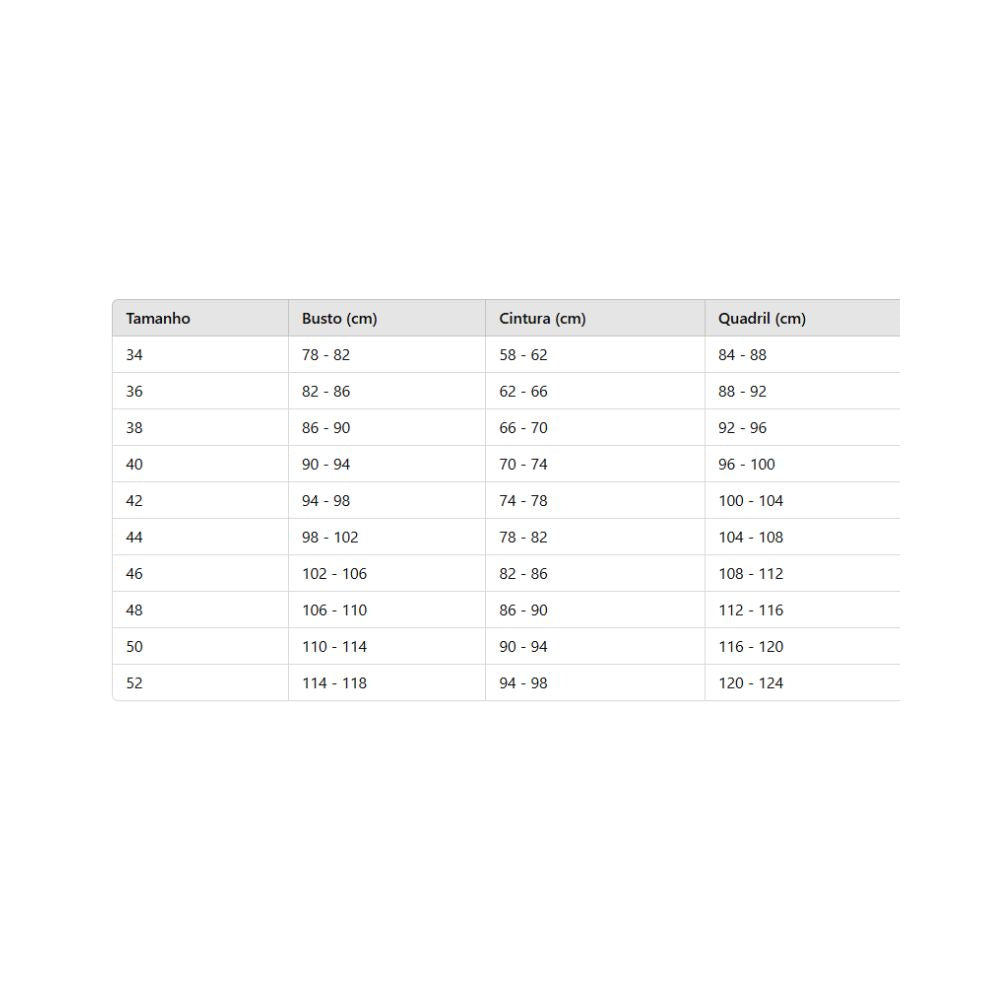The image size is (1000, 1000).
Task: Select size 36 in Tamanho column
Action: point(135,391)
